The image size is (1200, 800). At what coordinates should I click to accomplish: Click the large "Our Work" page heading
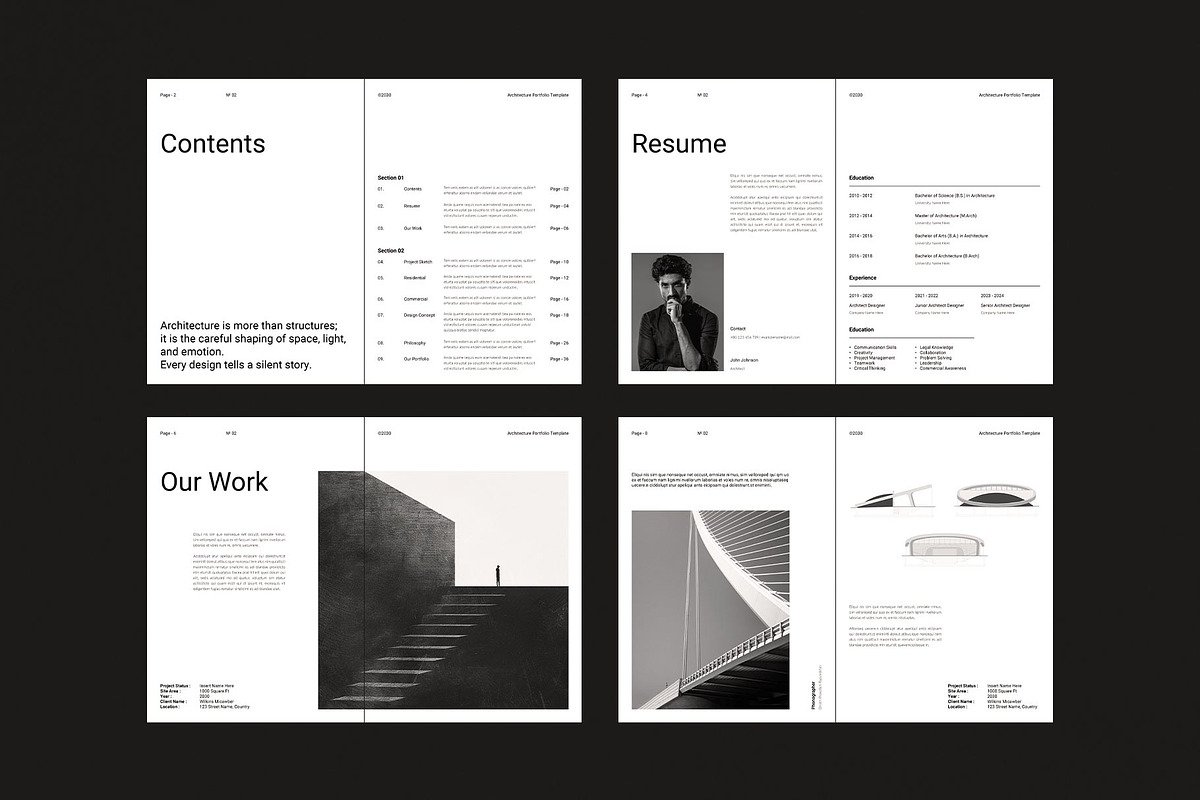point(214,482)
